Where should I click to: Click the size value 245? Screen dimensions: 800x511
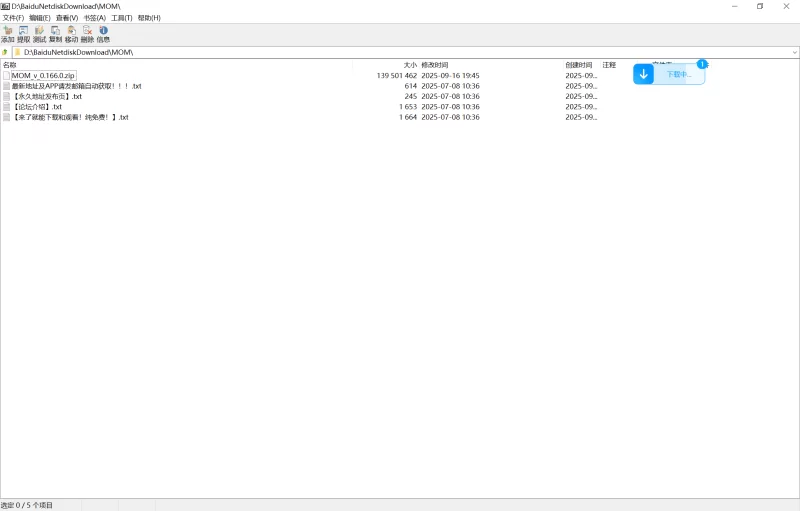click(411, 96)
